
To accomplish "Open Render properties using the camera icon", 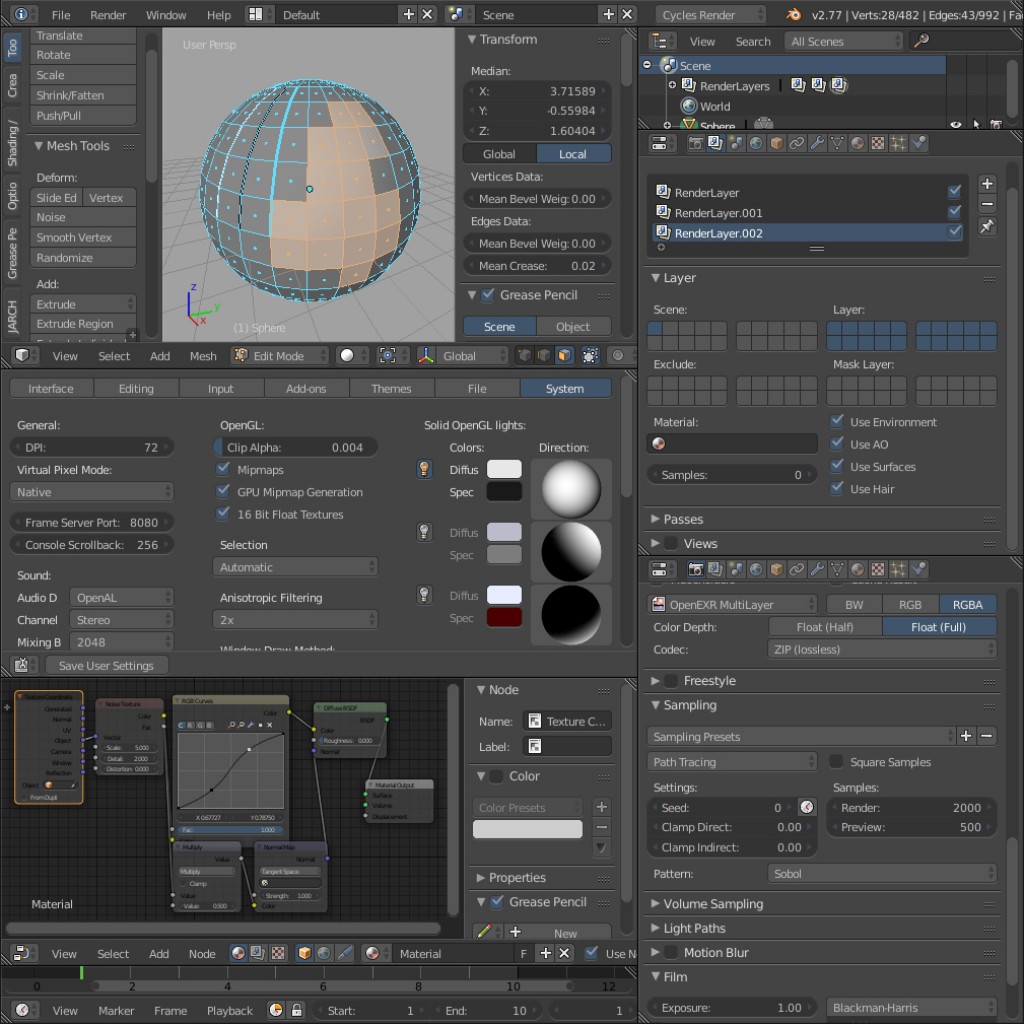I will (x=696, y=143).
